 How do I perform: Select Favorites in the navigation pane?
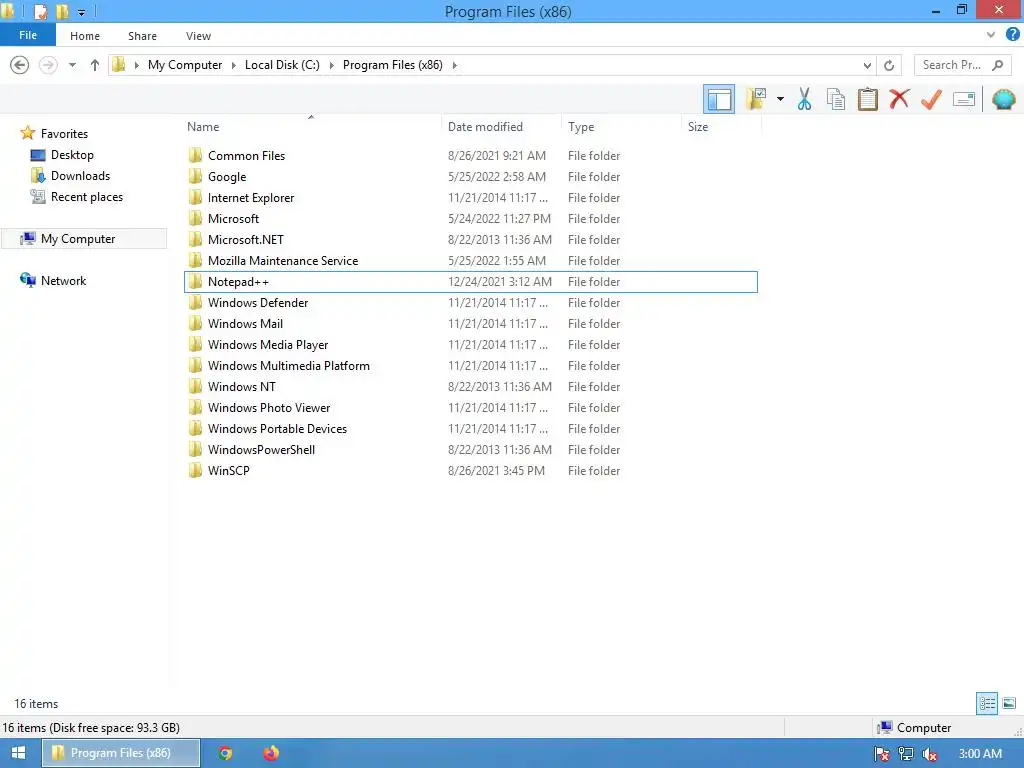click(64, 133)
